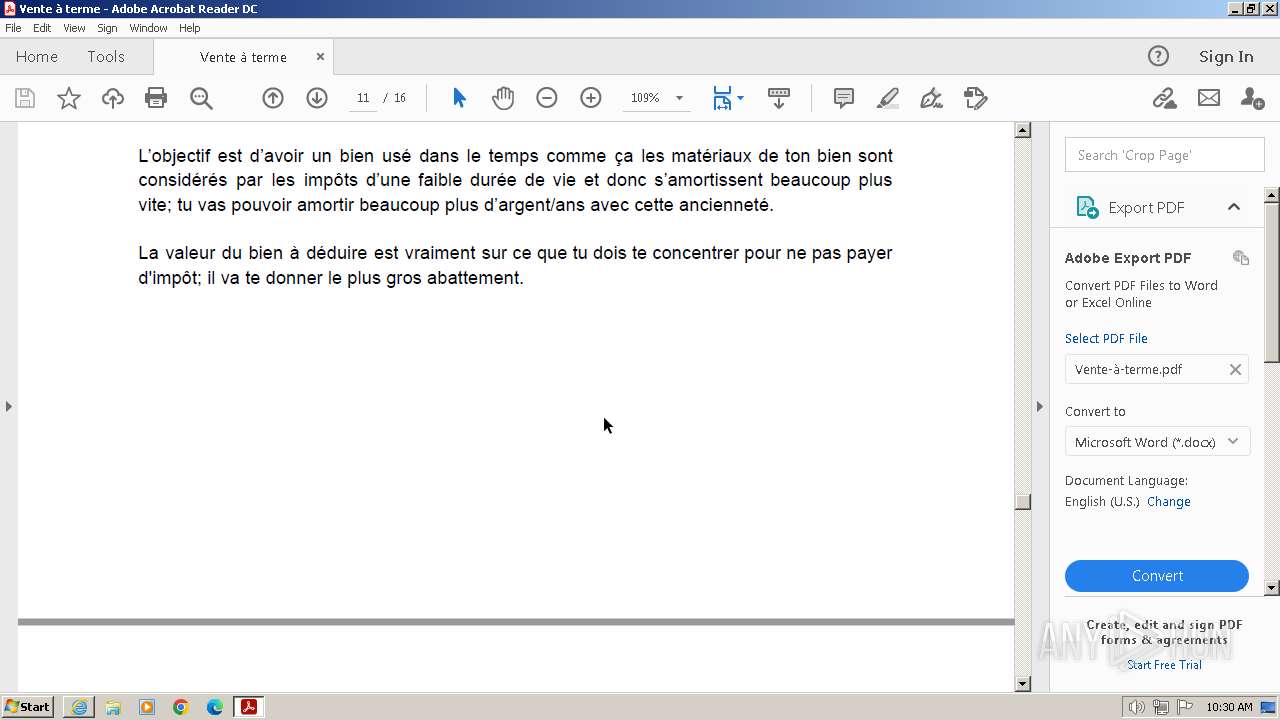Click the Search 'Crop Page' field
The height and width of the screenshot is (720, 1280).
point(1165,155)
